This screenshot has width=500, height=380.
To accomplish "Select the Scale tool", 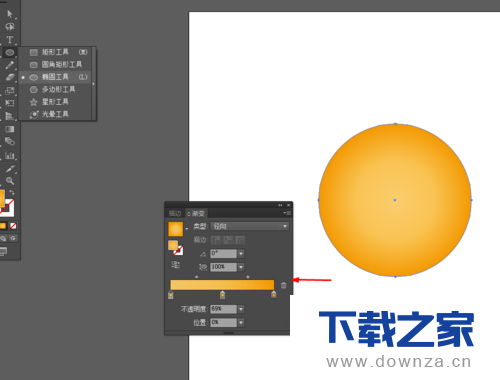I will pyautogui.click(x=10, y=90).
